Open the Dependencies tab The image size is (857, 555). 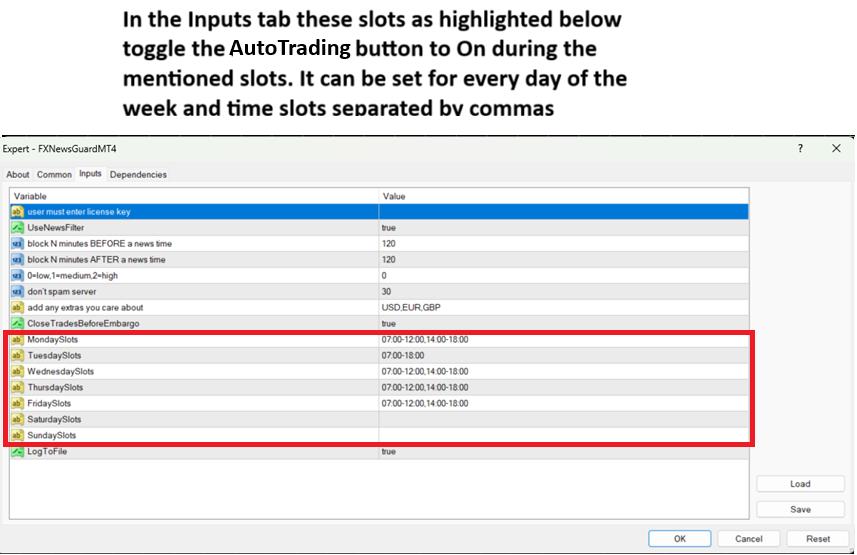coord(138,174)
